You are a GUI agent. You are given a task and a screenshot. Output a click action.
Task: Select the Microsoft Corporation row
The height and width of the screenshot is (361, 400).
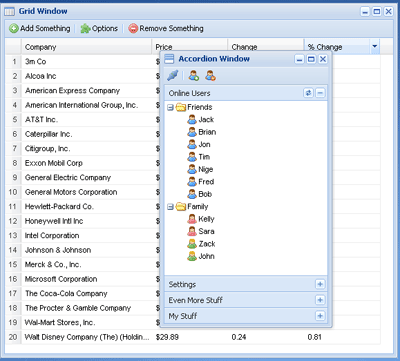pyautogui.click(x=83, y=279)
